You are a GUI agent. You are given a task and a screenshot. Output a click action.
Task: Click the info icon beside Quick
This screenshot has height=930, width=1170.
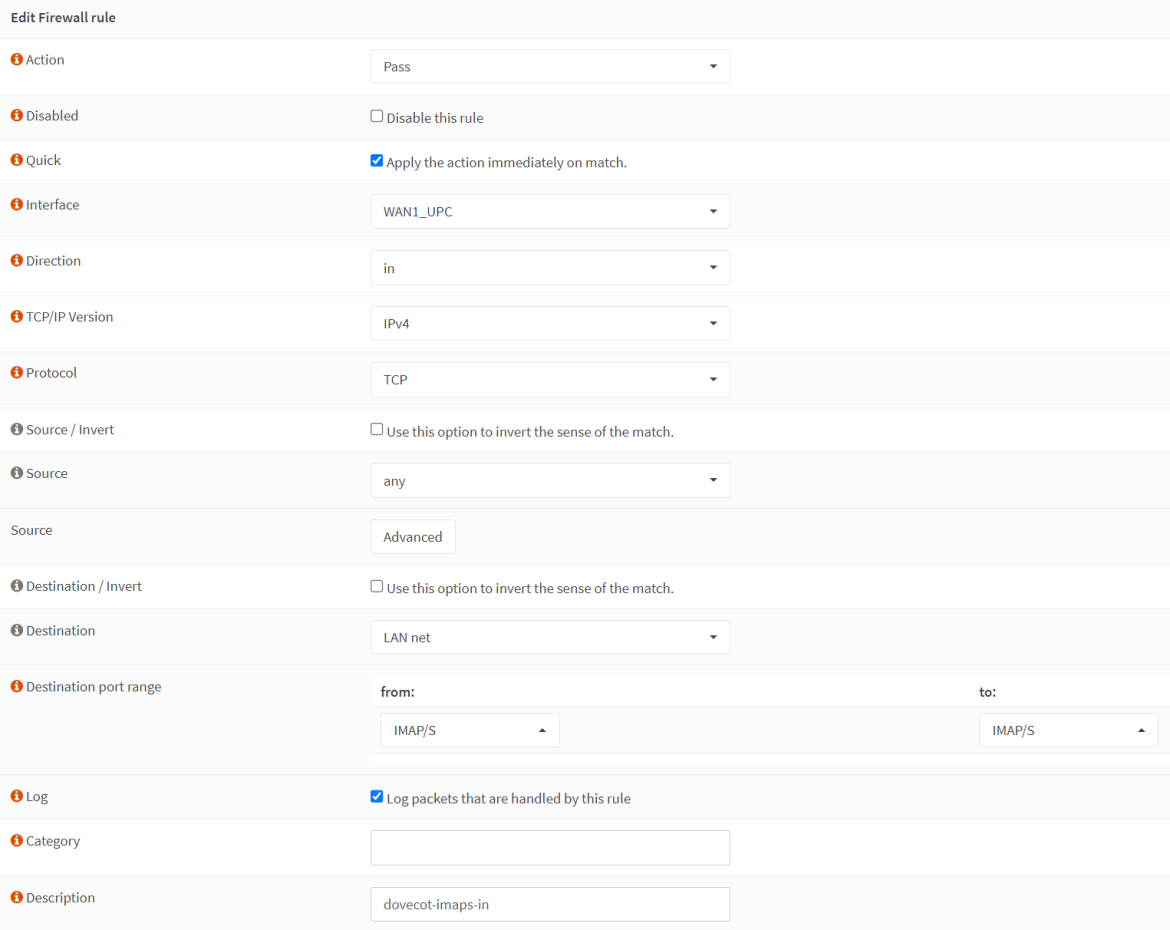point(17,160)
